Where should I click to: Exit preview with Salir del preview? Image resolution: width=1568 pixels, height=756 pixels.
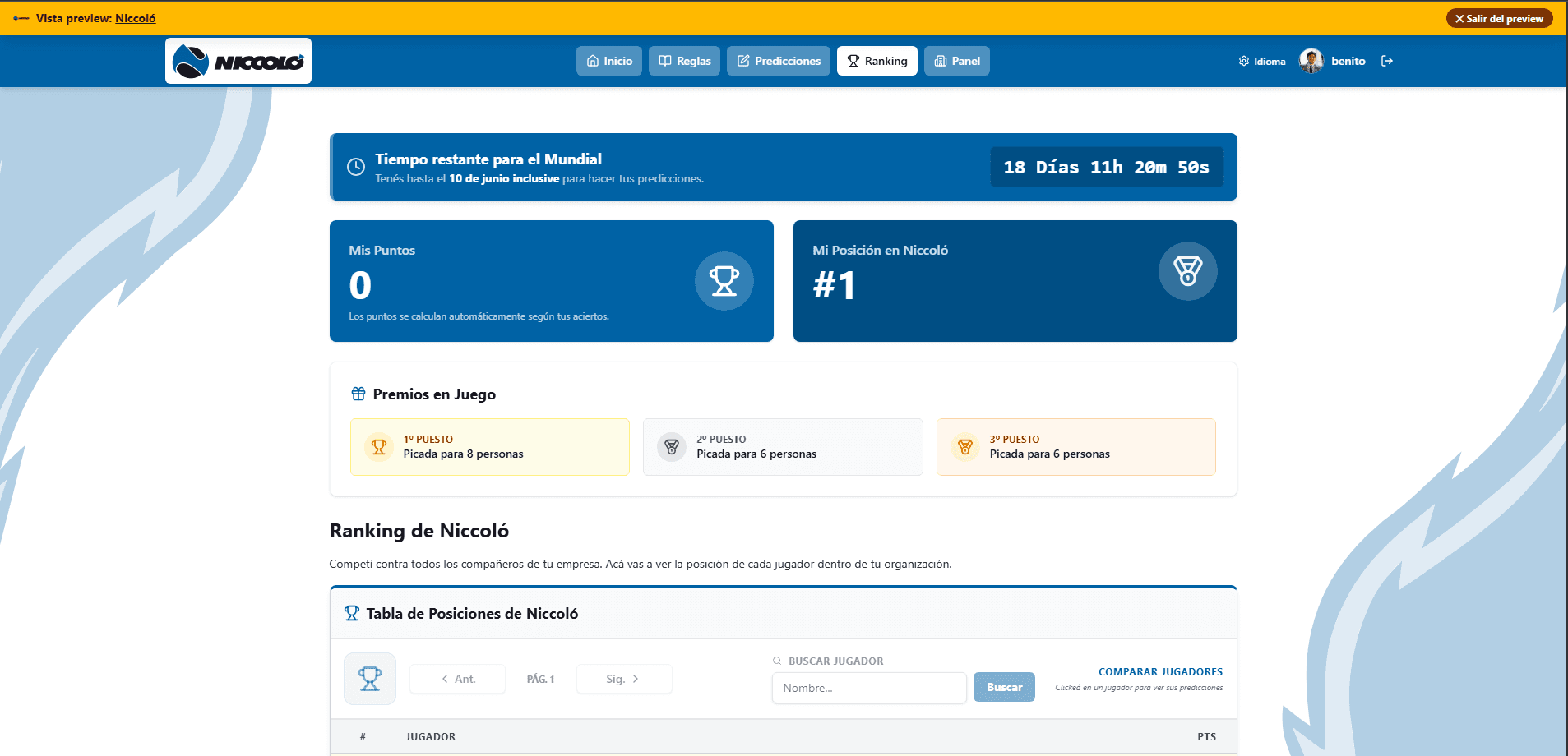point(1500,18)
